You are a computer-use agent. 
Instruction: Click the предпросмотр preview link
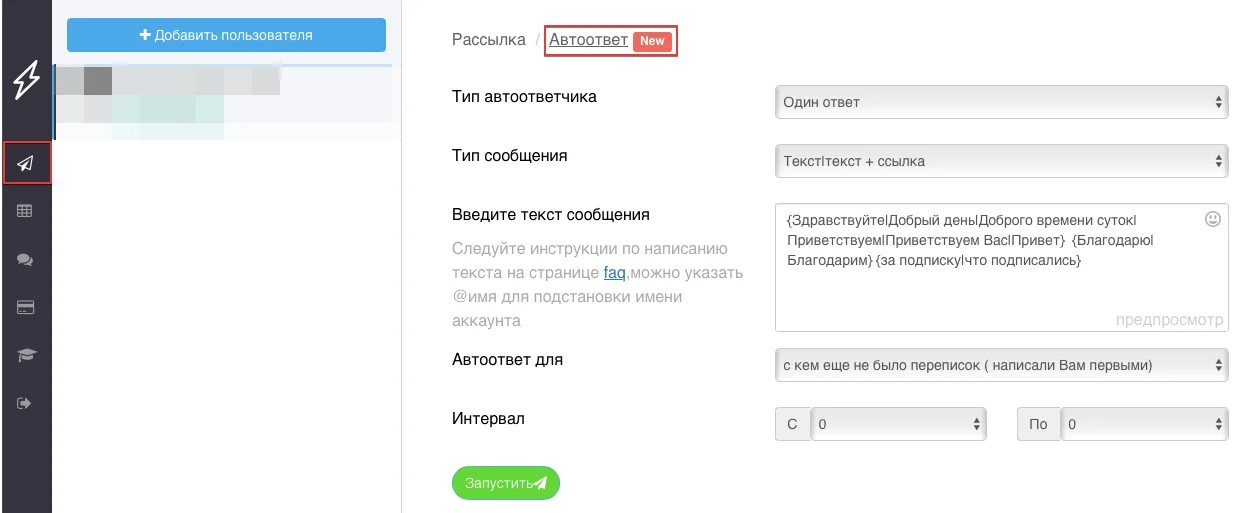click(x=1169, y=320)
